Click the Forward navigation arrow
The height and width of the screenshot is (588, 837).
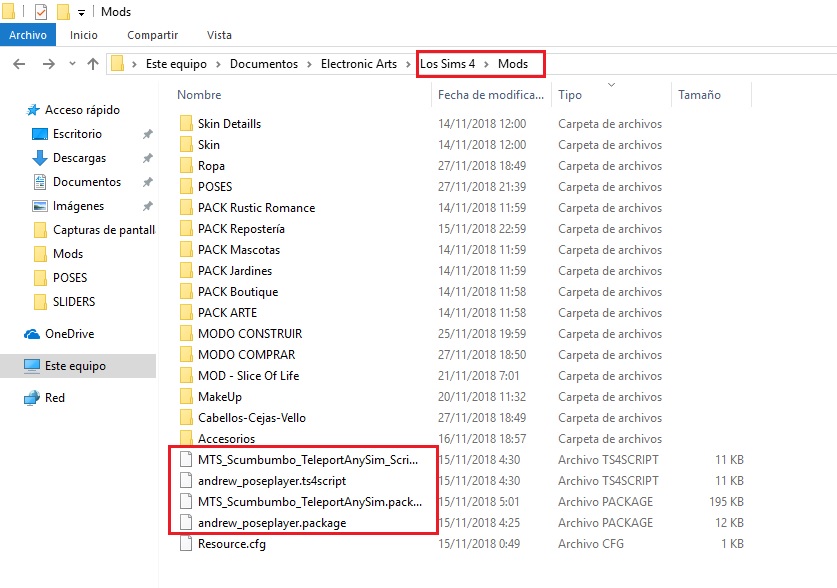point(49,64)
